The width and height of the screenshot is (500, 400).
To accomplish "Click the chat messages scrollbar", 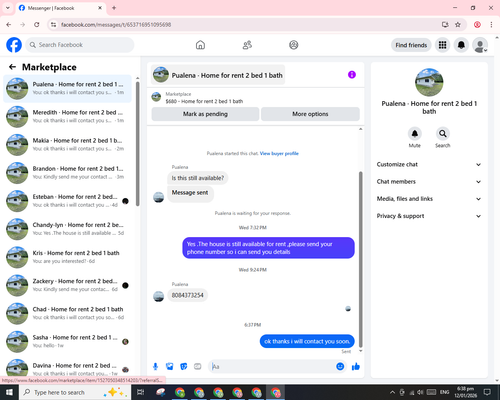I will coord(360,260).
